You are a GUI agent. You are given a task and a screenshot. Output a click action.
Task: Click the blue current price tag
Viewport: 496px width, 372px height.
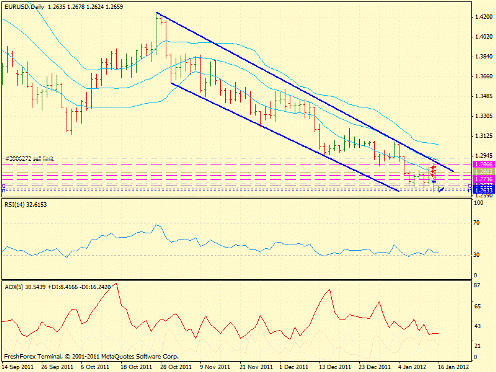484,190
